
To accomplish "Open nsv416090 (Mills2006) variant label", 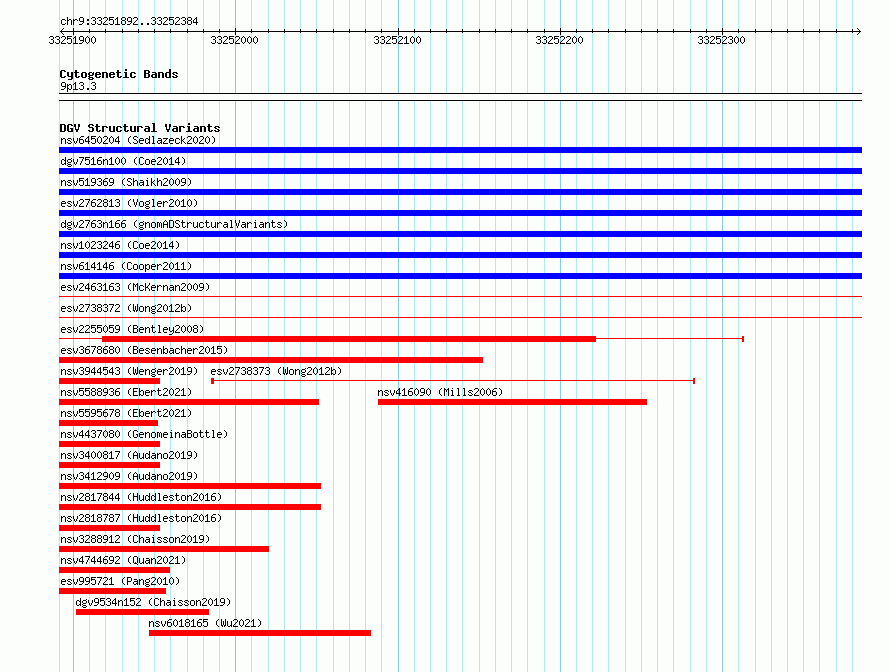I will tap(440, 392).
